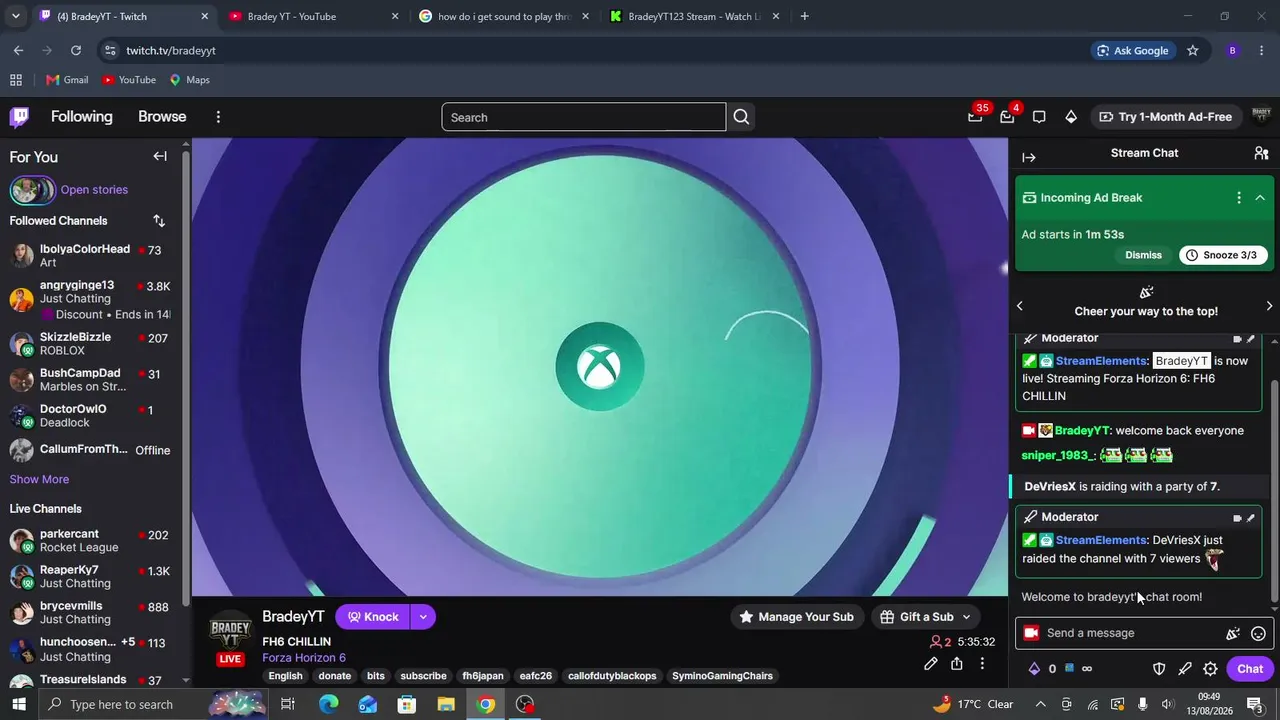Viewport: 1280px width, 720px height.
Task: Open the emote picker smiley
Action: point(1258,633)
